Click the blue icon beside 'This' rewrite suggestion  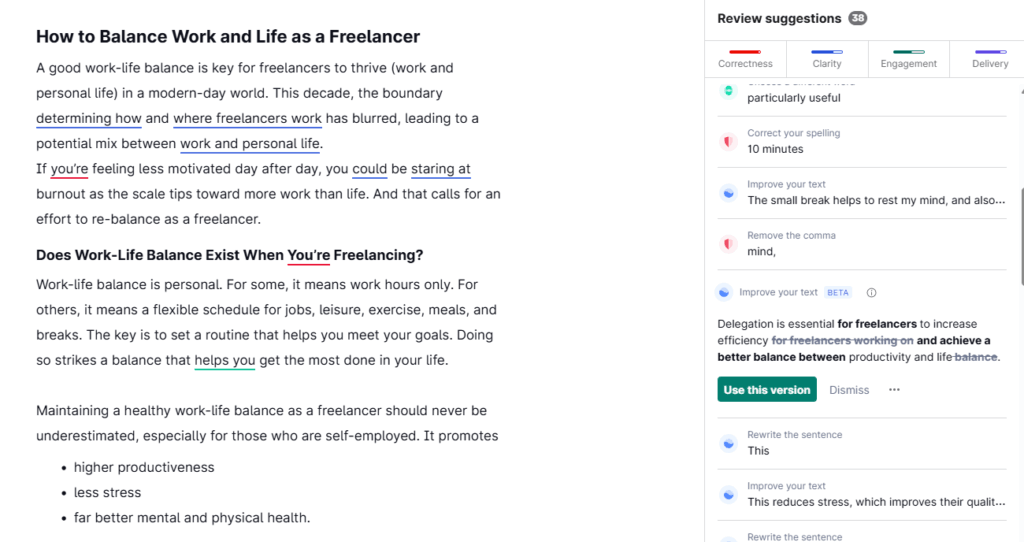(x=728, y=443)
